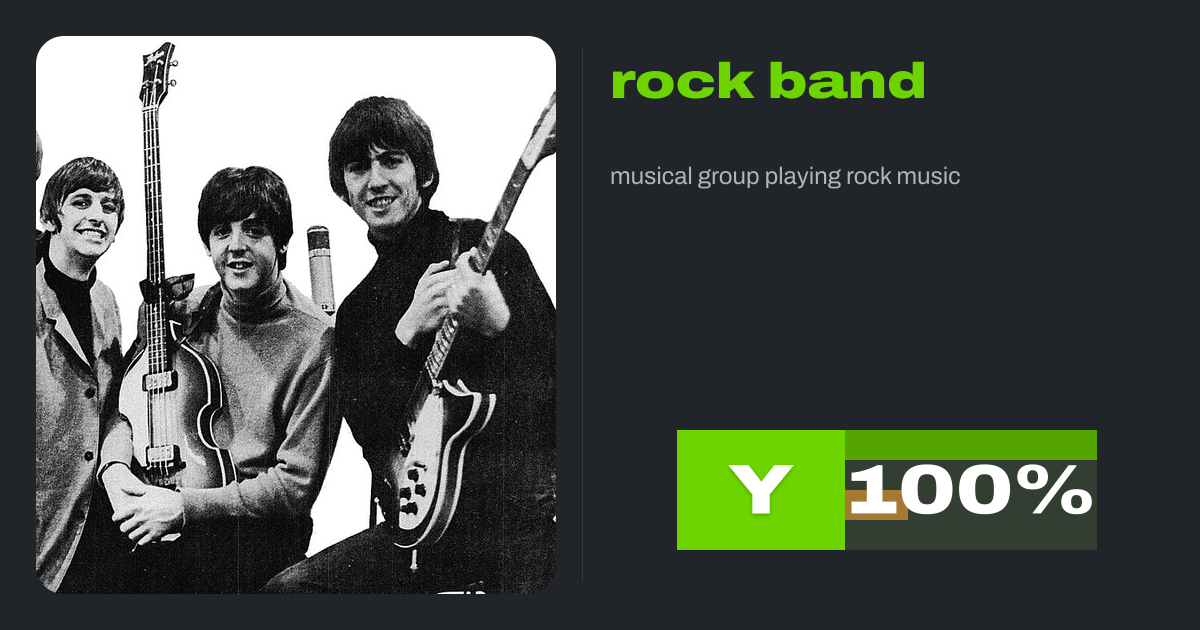Click the light green bar above 100%
This screenshot has width=1200, height=630.
click(x=971, y=445)
